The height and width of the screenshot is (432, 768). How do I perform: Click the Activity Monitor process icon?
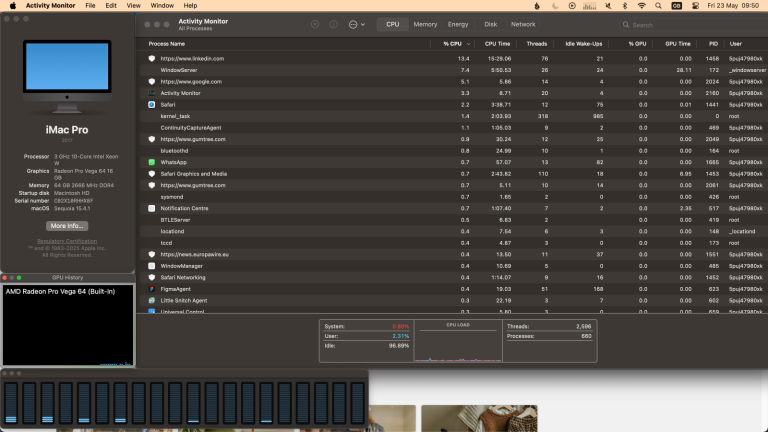(152, 93)
